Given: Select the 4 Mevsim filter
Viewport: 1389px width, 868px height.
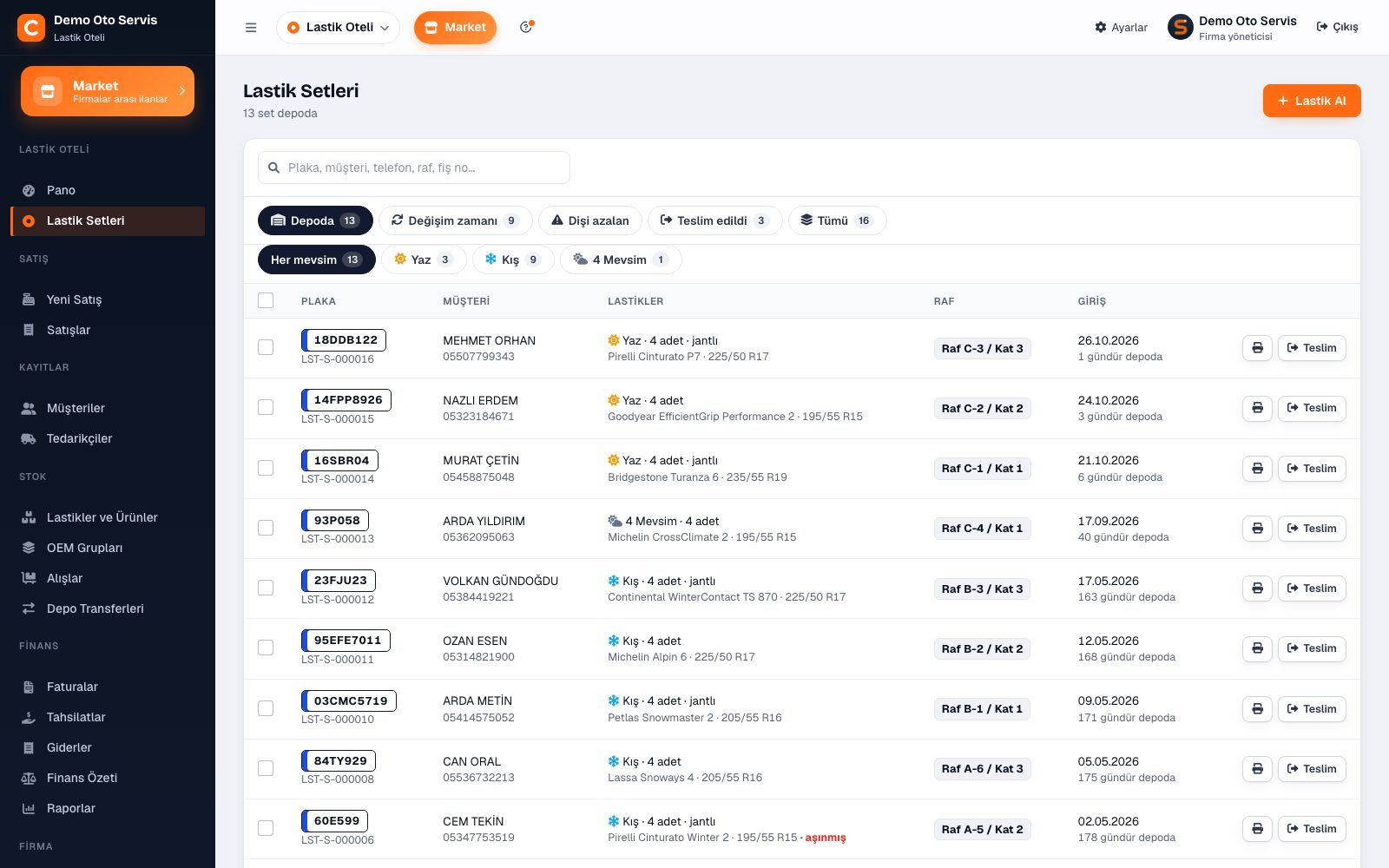Looking at the screenshot, I should [x=621, y=260].
